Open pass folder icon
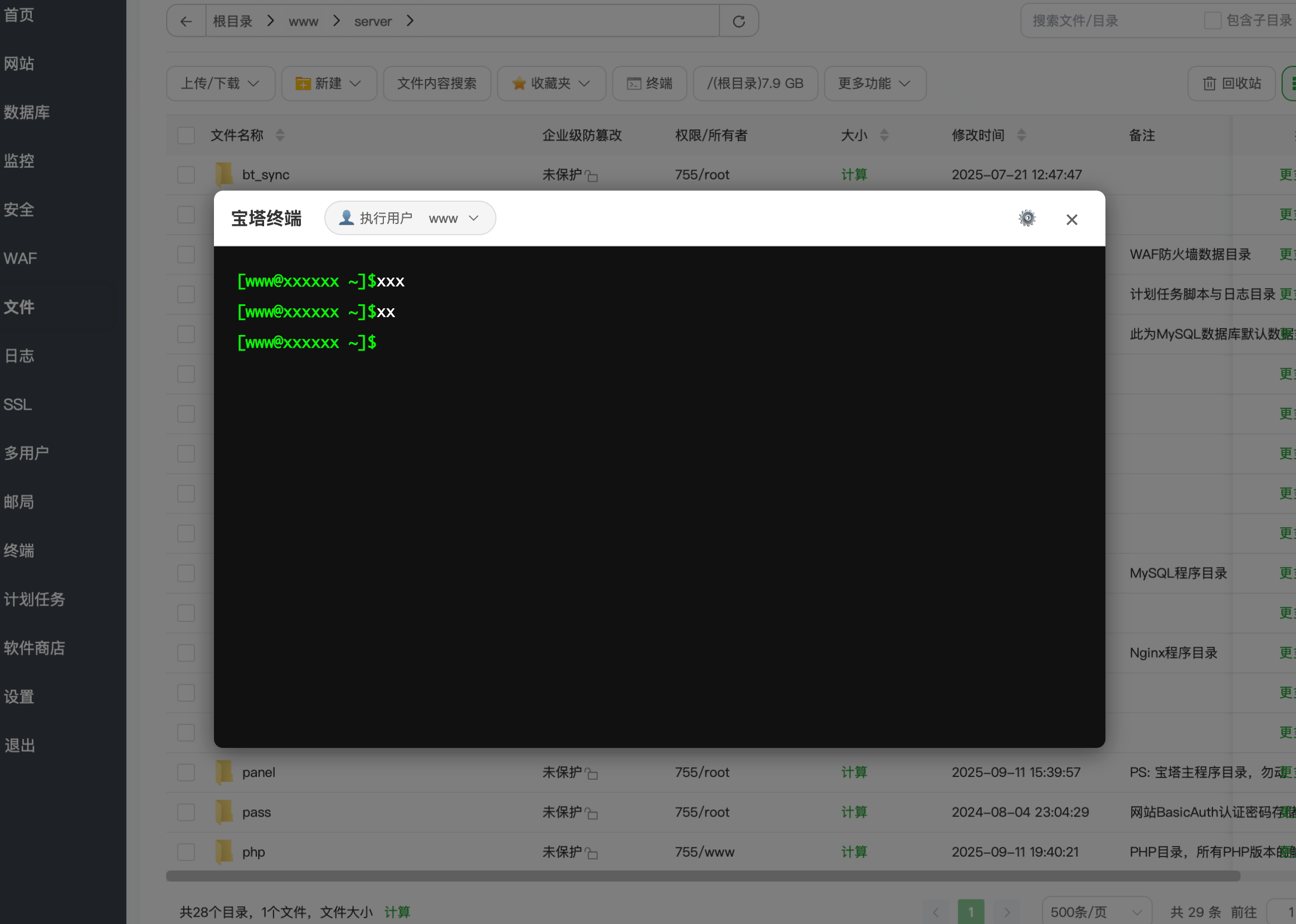This screenshot has width=1296, height=924. tap(224, 812)
